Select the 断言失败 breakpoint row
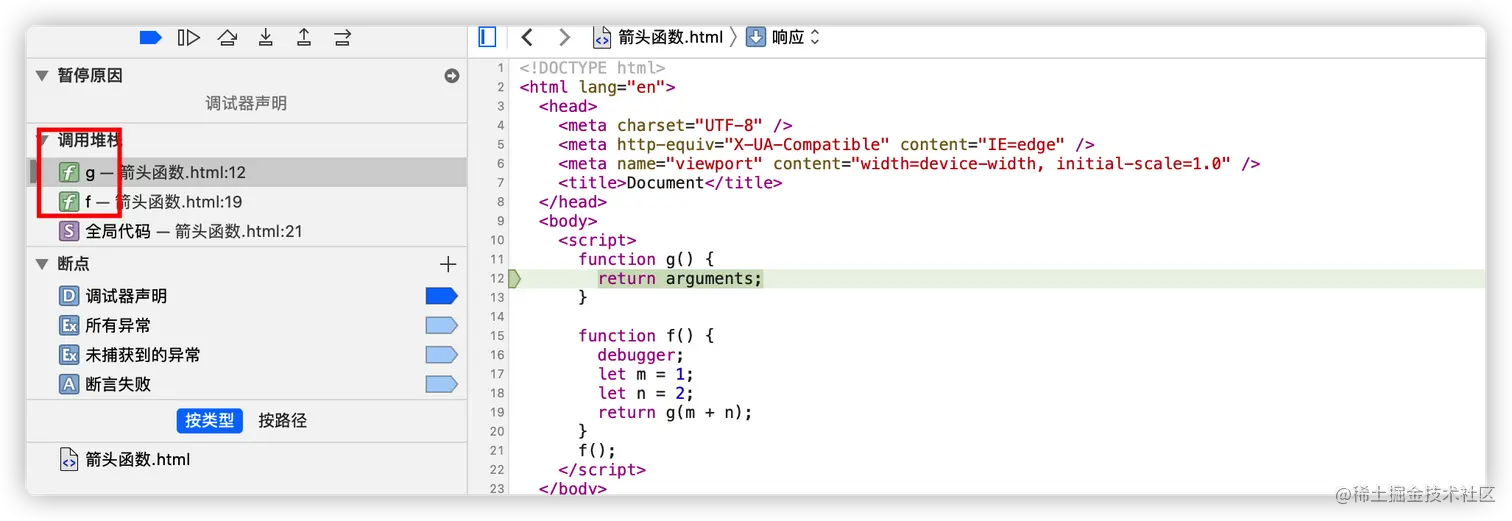The height and width of the screenshot is (521, 1512). pos(247,384)
